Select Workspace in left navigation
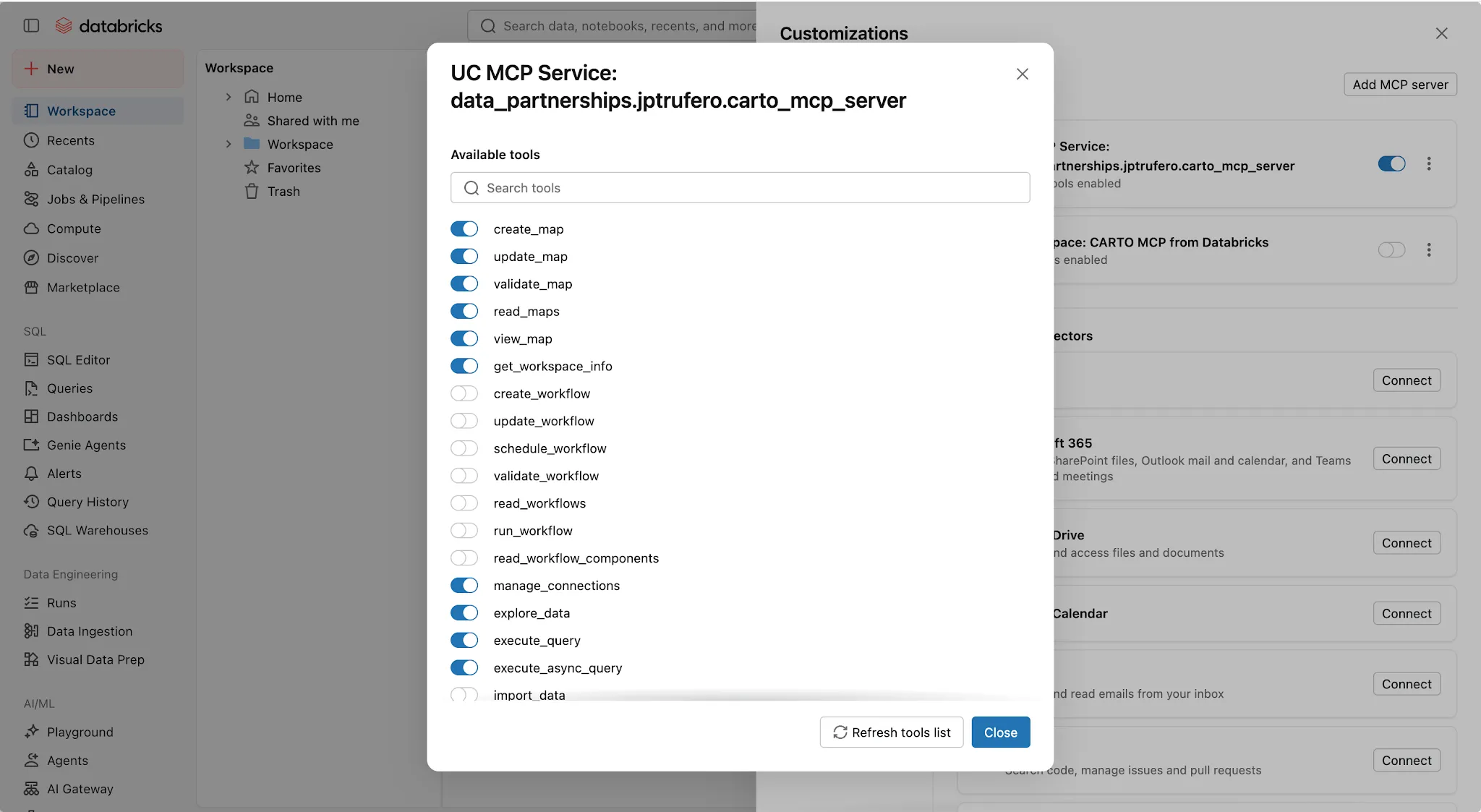 (98, 111)
